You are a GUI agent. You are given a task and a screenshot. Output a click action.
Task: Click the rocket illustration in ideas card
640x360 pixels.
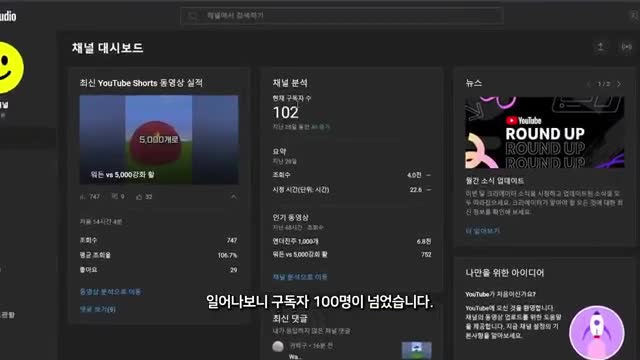[x=597, y=333]
